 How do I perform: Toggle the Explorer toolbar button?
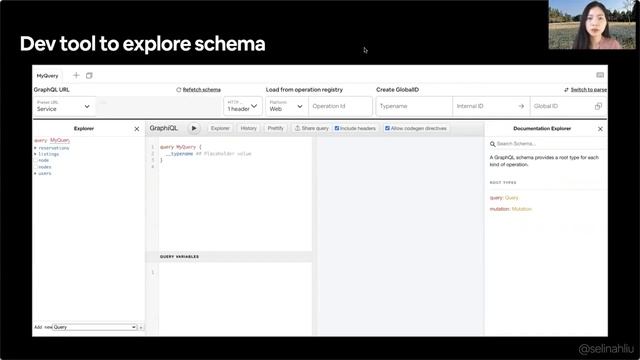(220, 128)
